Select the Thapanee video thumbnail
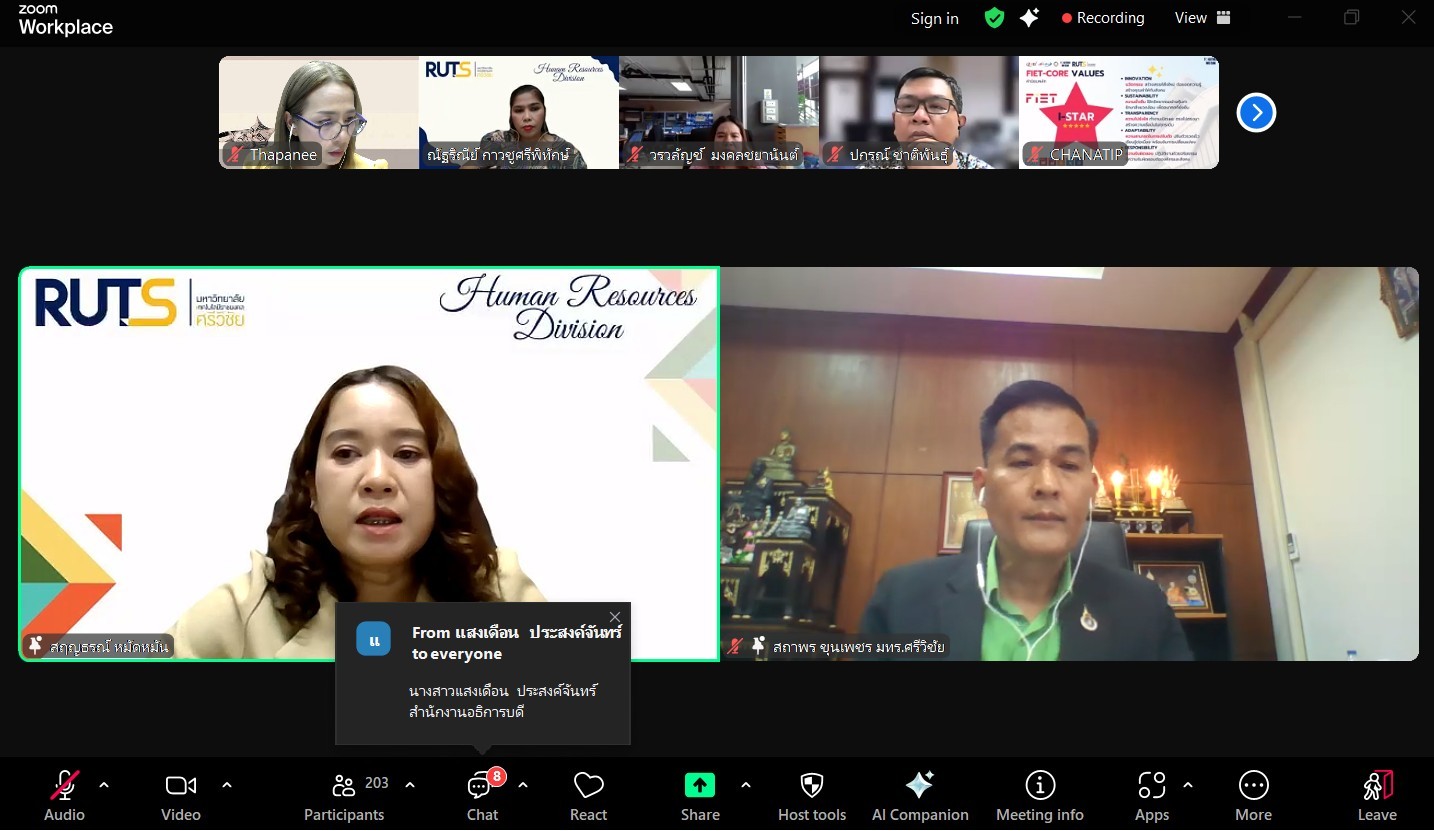 [x=318, y=112]
